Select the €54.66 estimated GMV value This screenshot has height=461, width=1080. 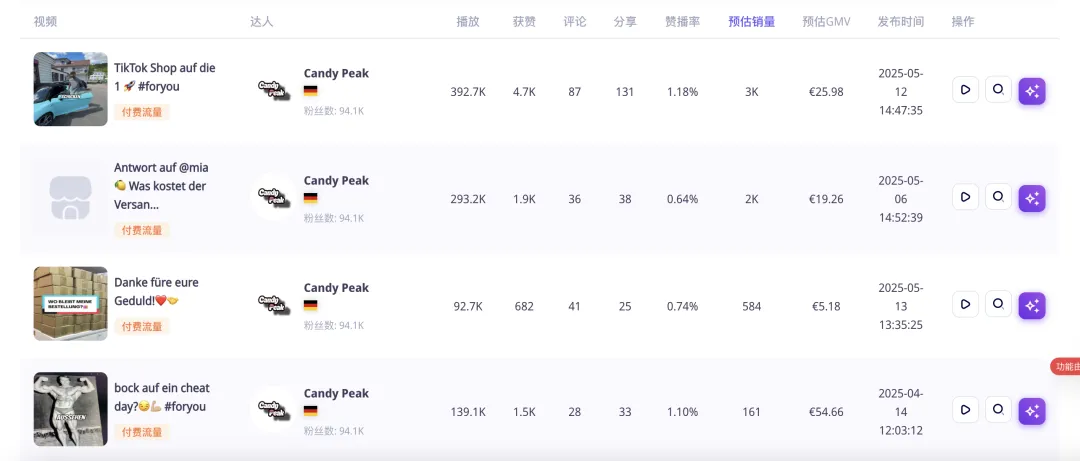pos(826,412)
